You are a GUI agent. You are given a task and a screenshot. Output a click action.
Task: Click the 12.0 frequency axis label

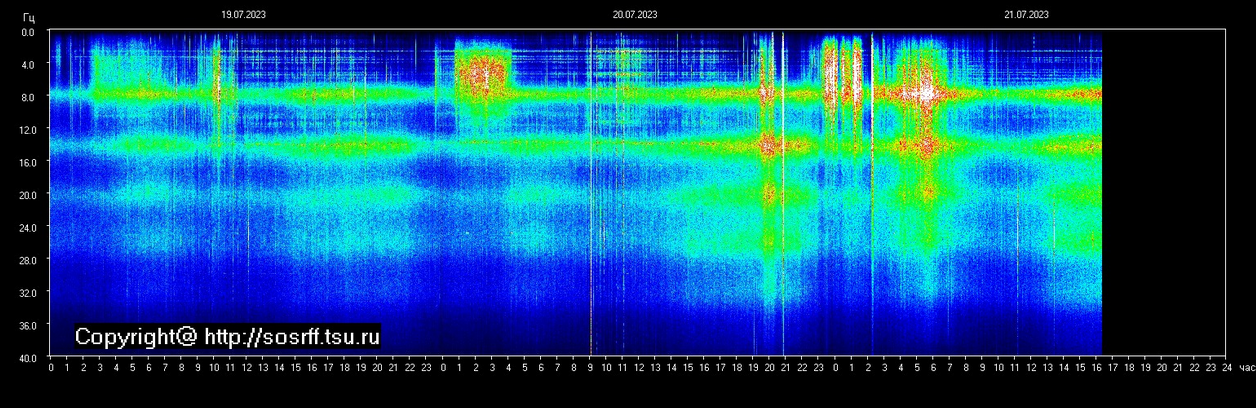(x=27, y=130)
